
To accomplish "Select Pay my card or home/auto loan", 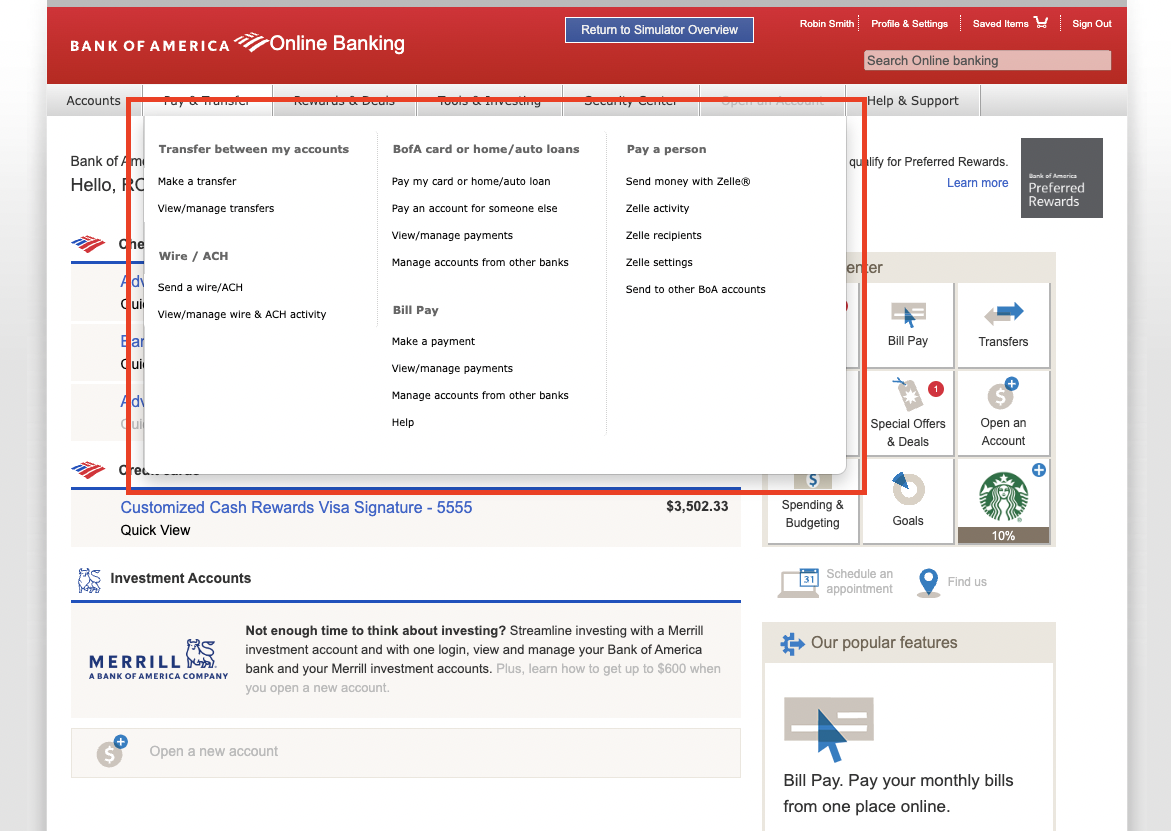I will pos(471,181).
